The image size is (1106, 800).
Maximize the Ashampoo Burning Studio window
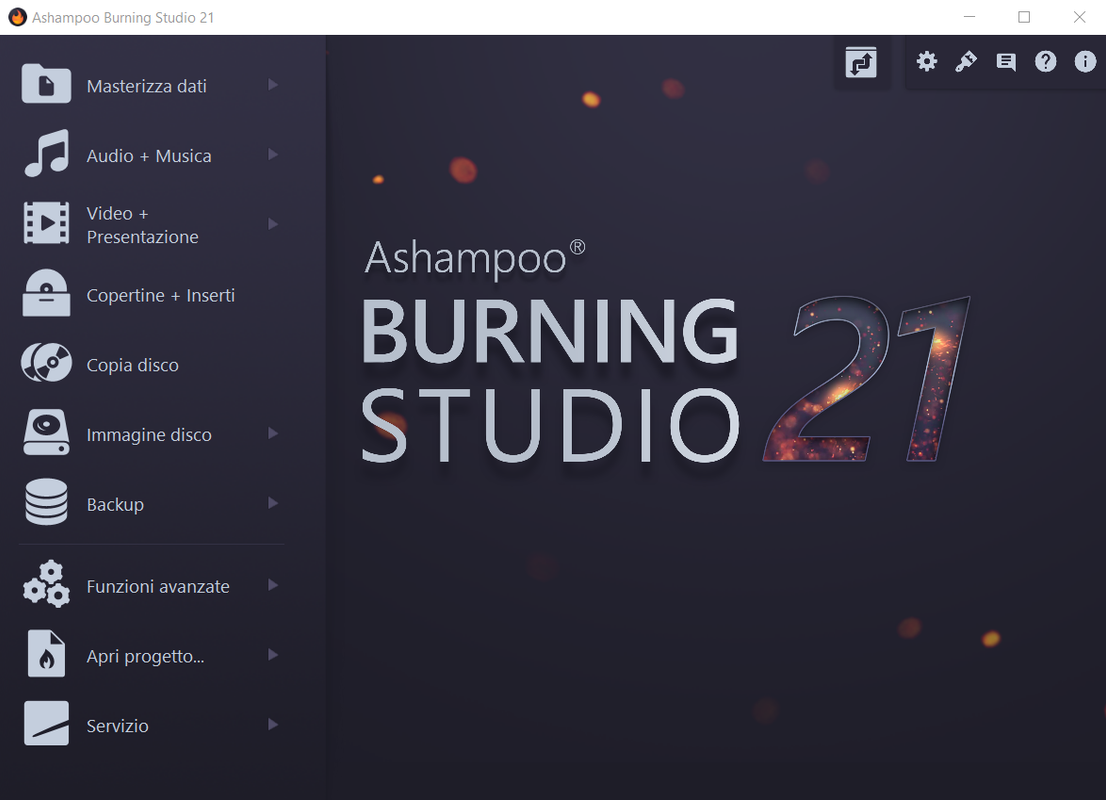pos(1024,17)
